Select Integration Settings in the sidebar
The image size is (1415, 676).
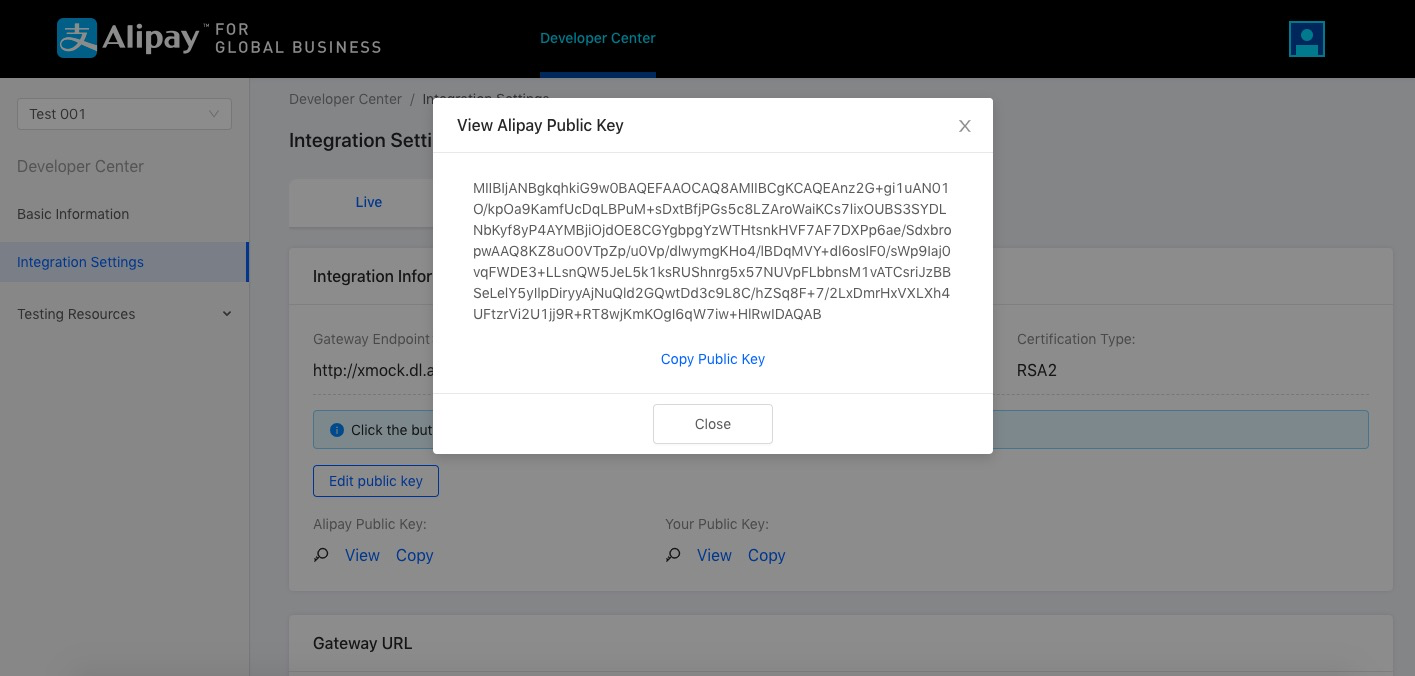point(80,262)
